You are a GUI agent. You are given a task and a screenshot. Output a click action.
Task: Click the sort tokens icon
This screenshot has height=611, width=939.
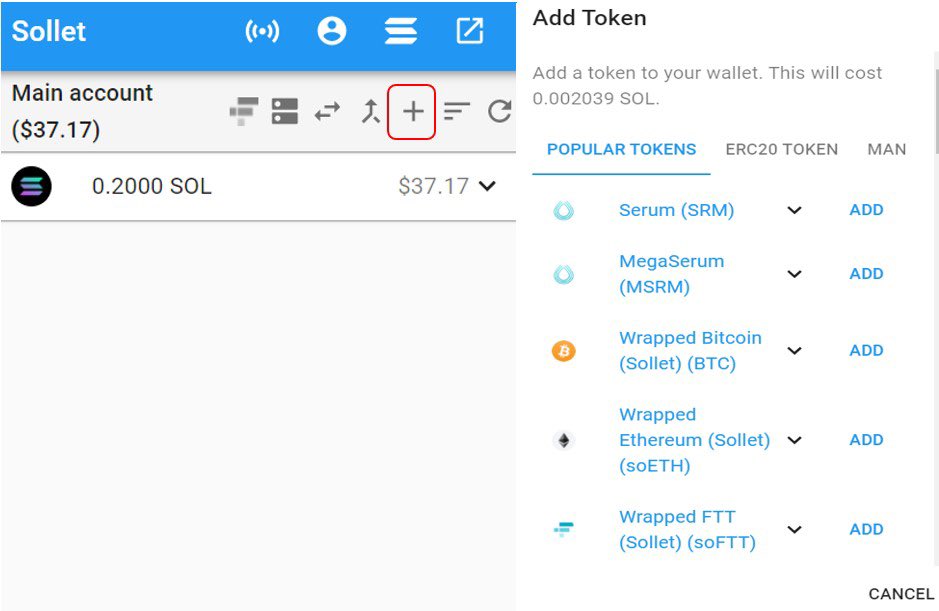click(457, 112)
